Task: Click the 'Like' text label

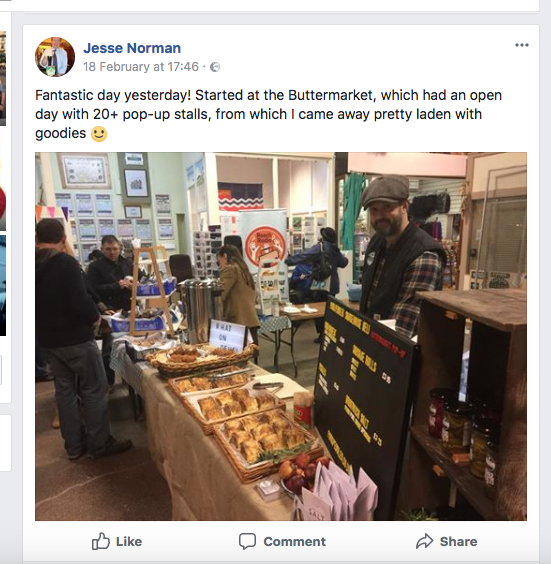Action: tap(129, 541)
